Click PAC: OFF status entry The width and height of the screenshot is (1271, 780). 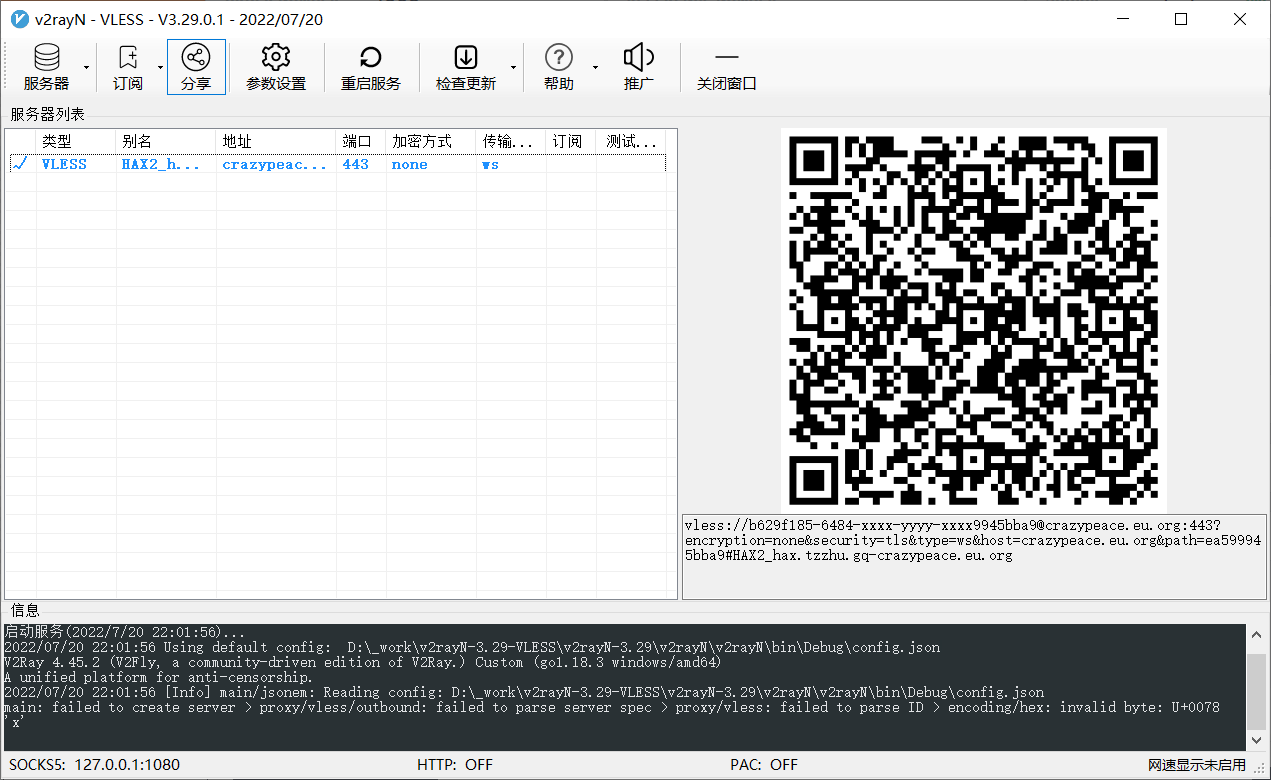(764, 764)
